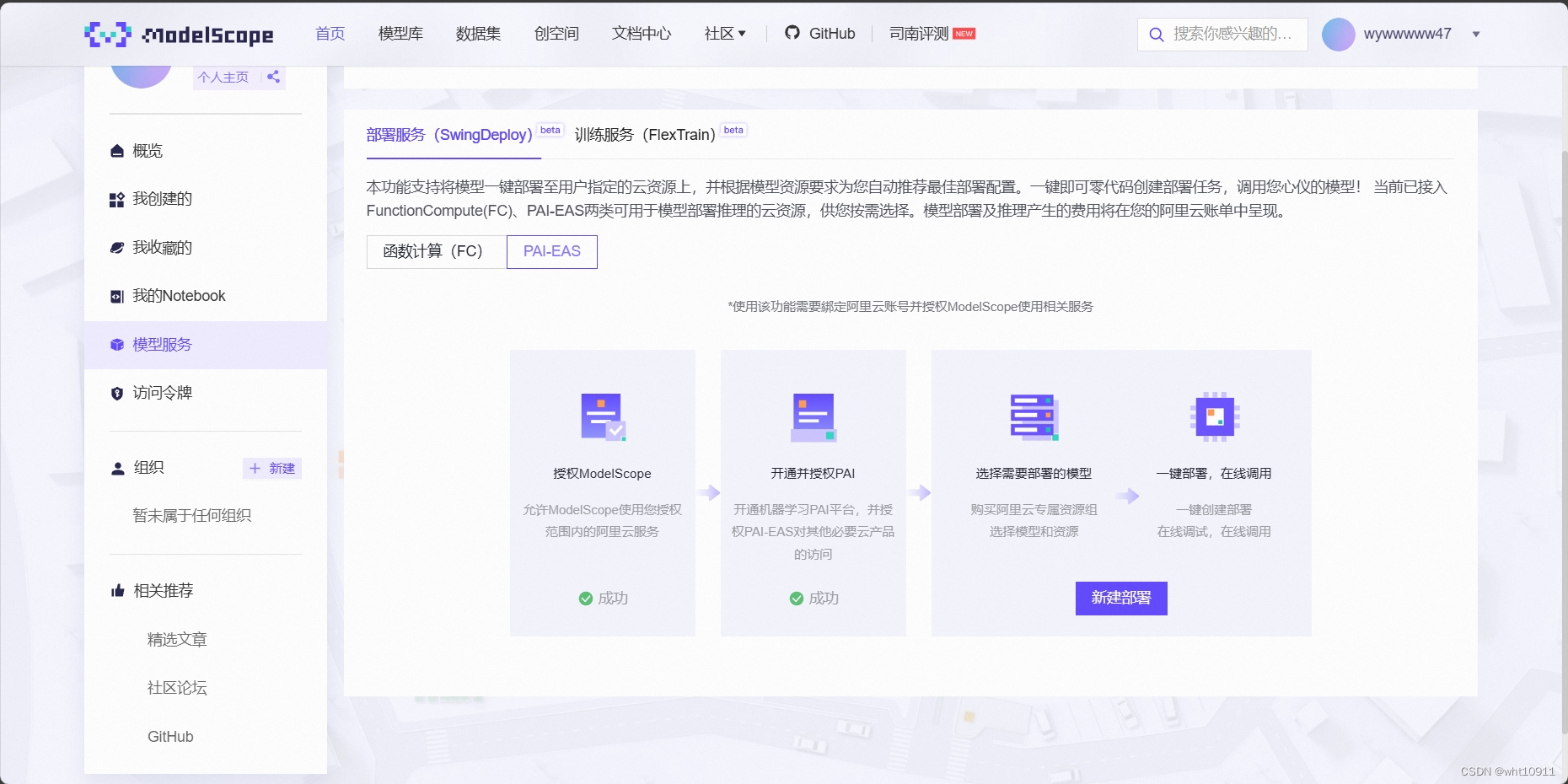1568x784 pixels.
Task: Click the 我创建的 sidebar icon
Action: pos(117,200)
